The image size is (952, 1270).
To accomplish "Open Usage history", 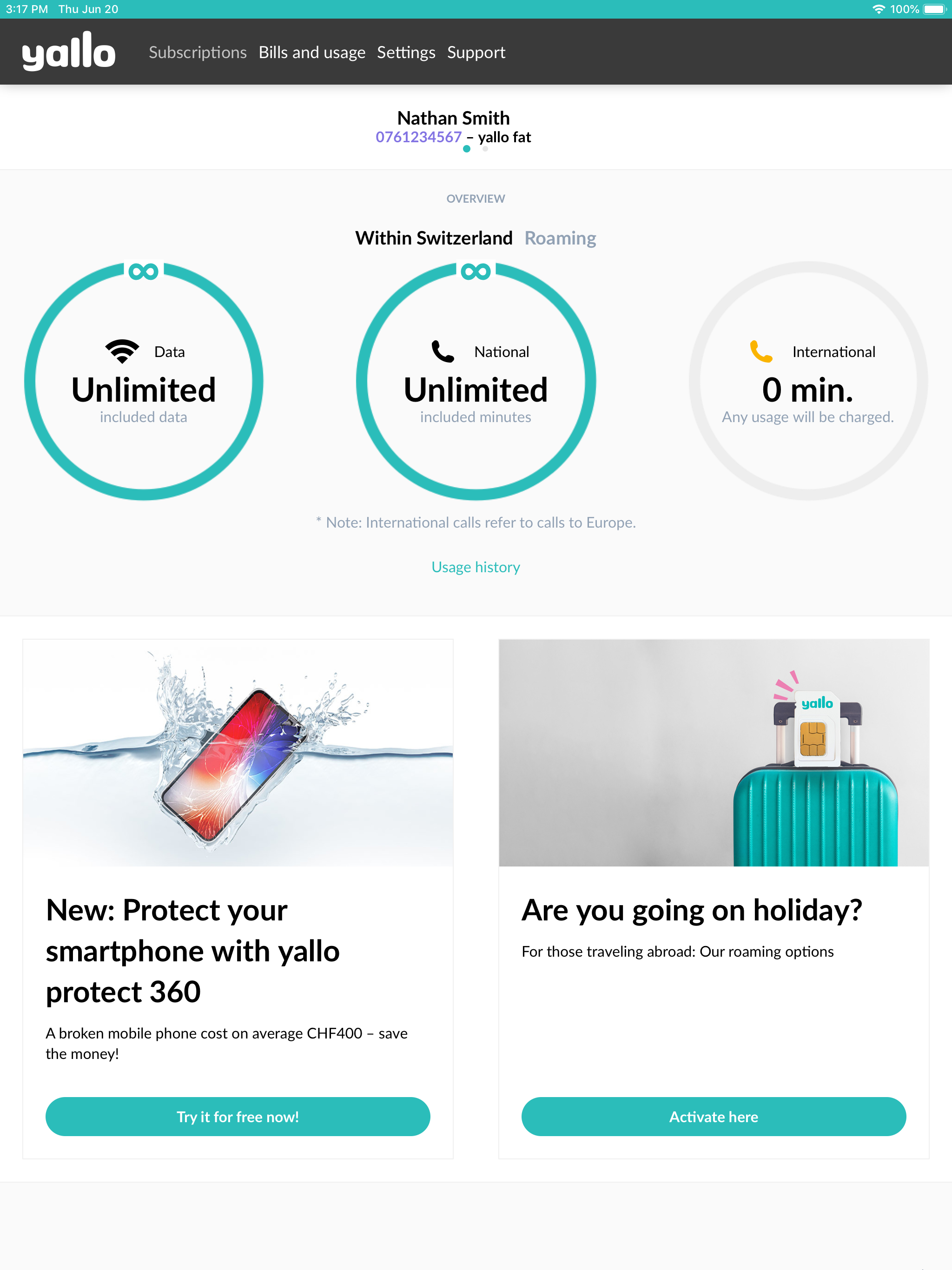I will 476,567.
